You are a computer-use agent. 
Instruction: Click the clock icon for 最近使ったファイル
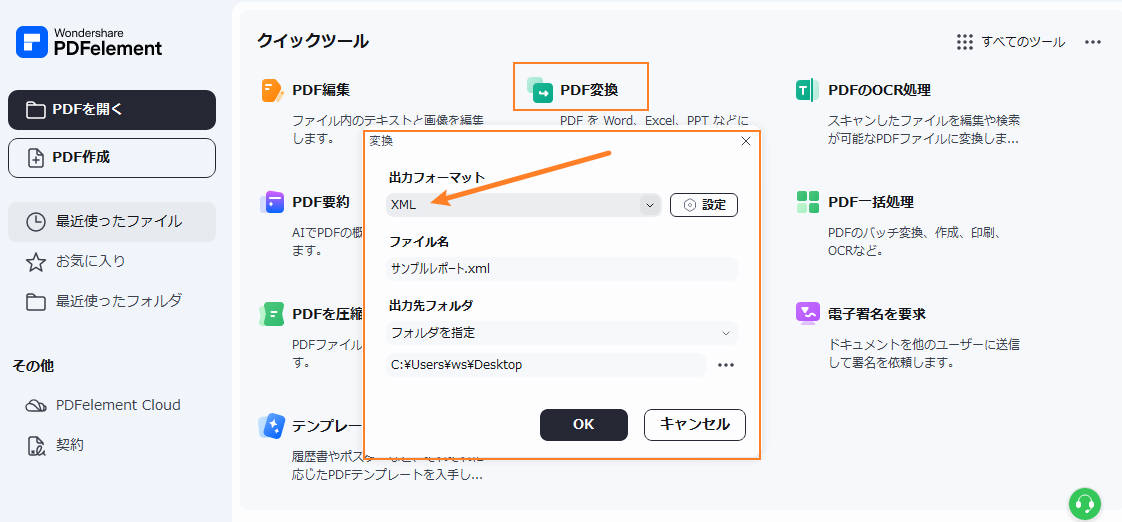coord(35,222)
